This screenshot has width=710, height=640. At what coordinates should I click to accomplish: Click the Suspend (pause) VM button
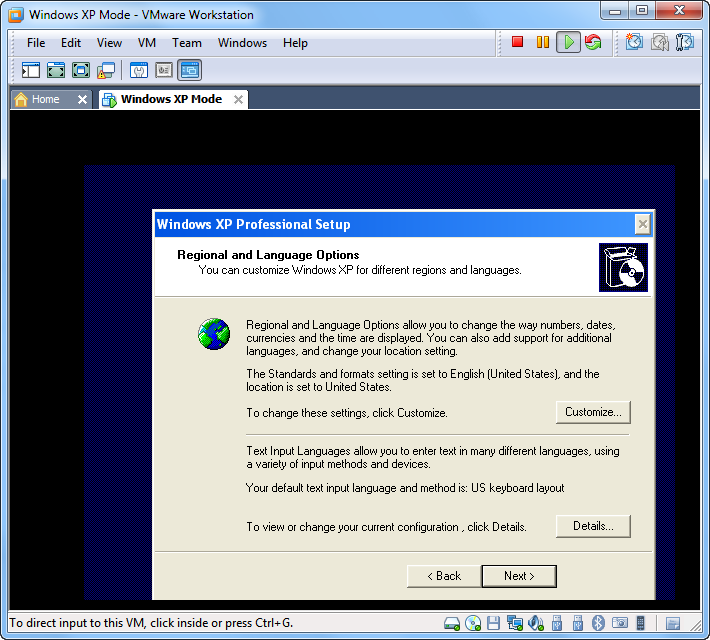(542, 42)
